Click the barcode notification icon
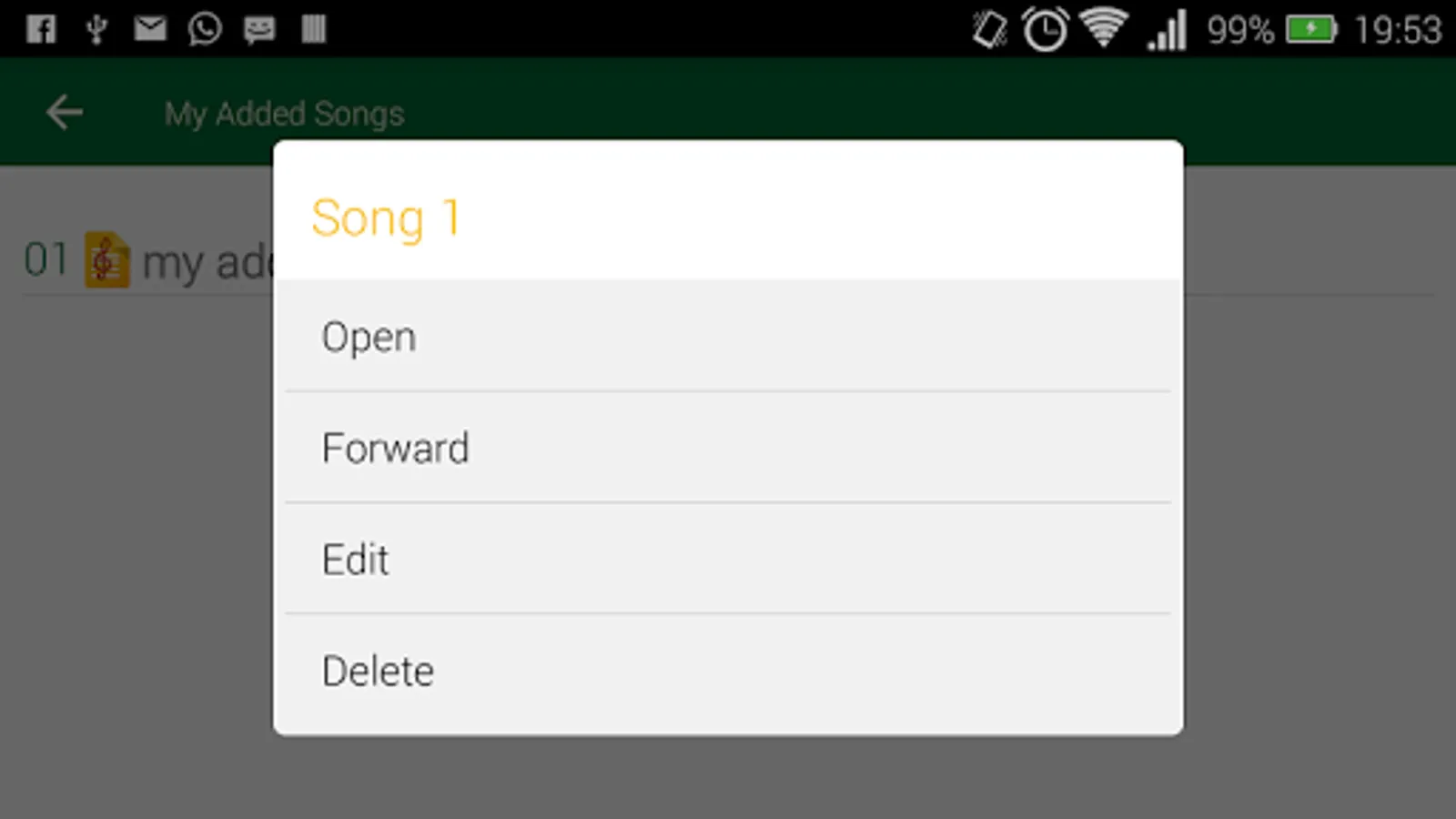The image size is (1456, 819). point(313,29)
